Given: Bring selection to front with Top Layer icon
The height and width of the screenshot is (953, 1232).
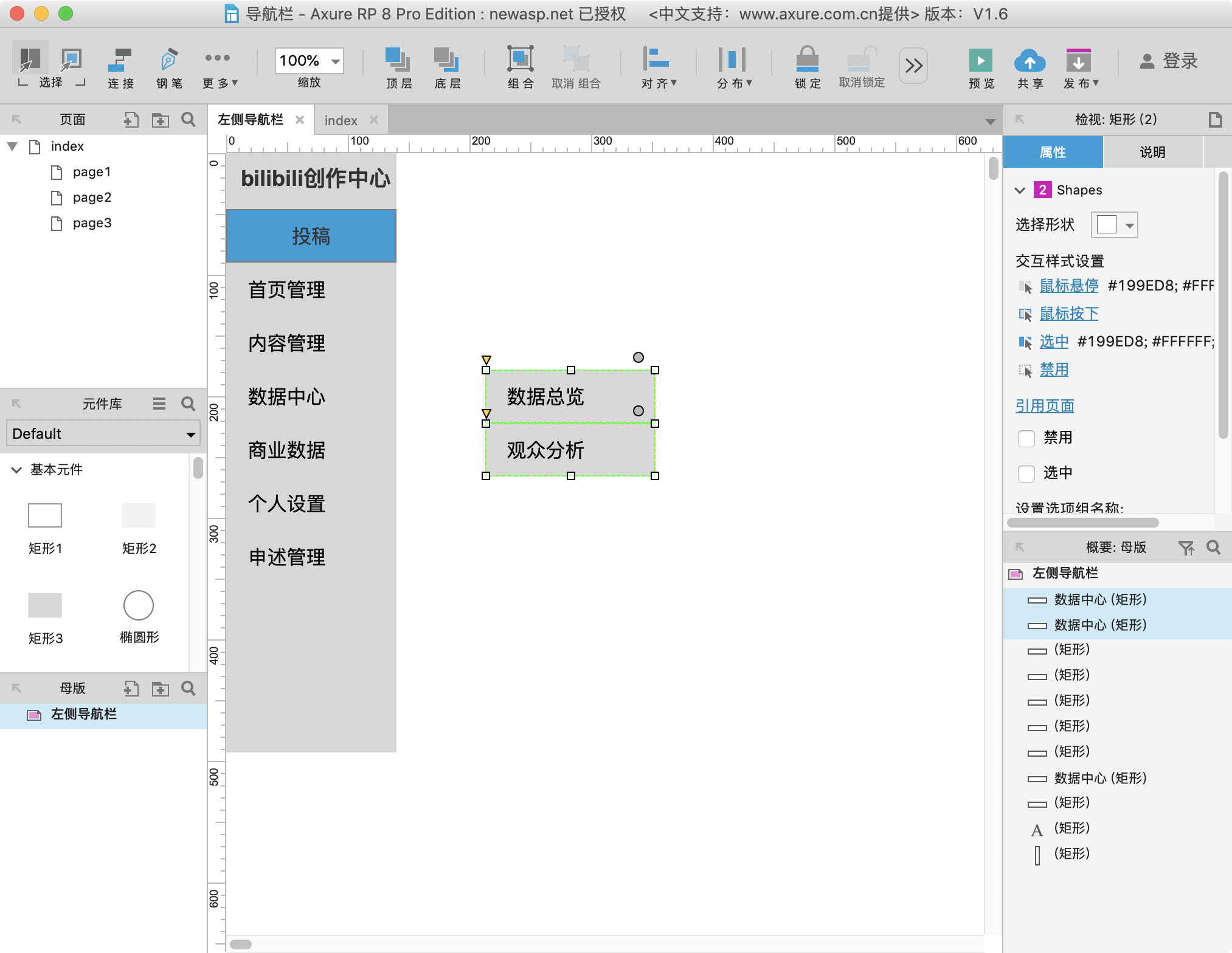Looking at the screenshot, I should pyautogui.click(x=398, y=60).
